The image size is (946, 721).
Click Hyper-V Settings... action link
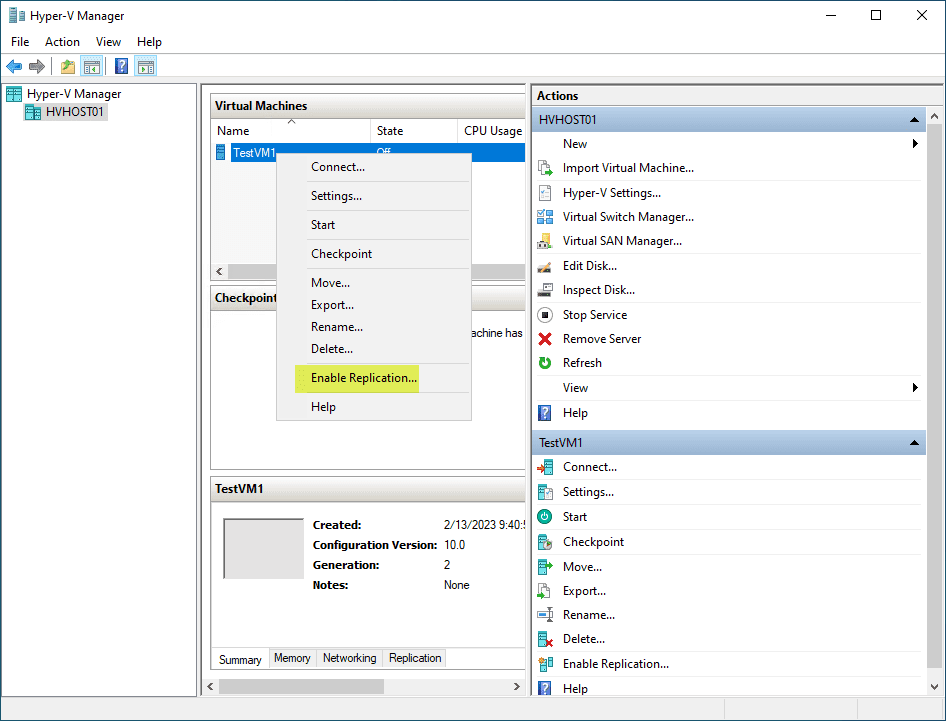pos(612,193)
